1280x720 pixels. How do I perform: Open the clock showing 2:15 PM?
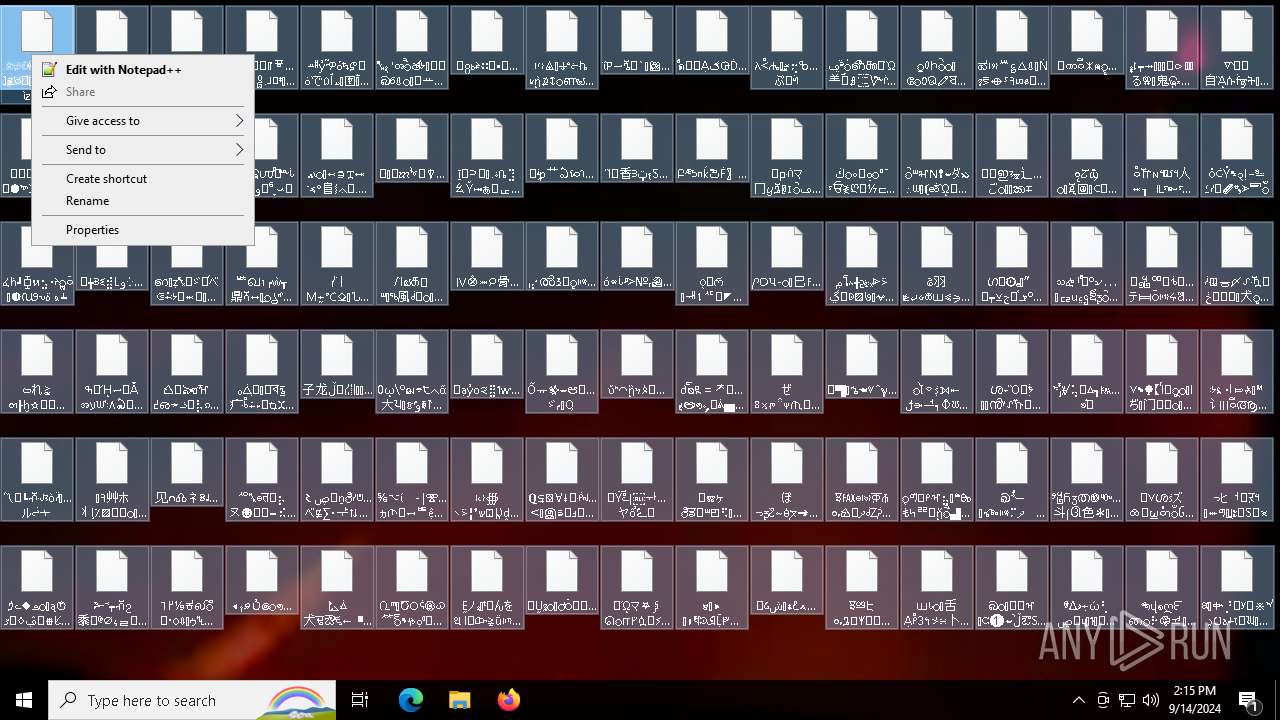click(1193, 700)
